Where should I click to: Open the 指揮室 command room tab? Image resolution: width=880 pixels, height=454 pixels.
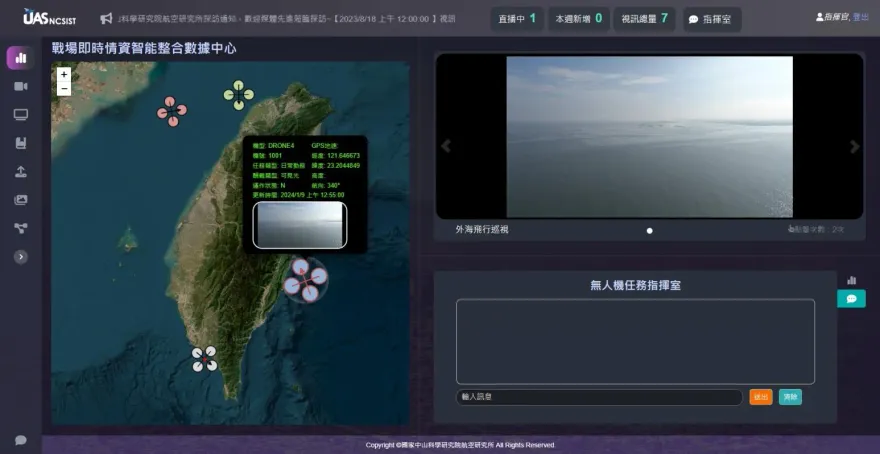pyautogui.click(x=712, y=19)
